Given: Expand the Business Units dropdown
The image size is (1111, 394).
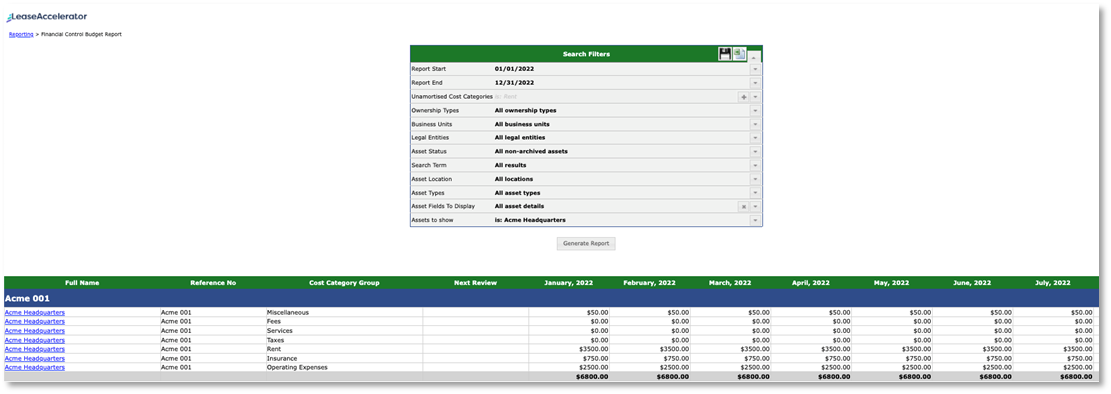Looking at the screenshot, I should click(x=755, y=124).
